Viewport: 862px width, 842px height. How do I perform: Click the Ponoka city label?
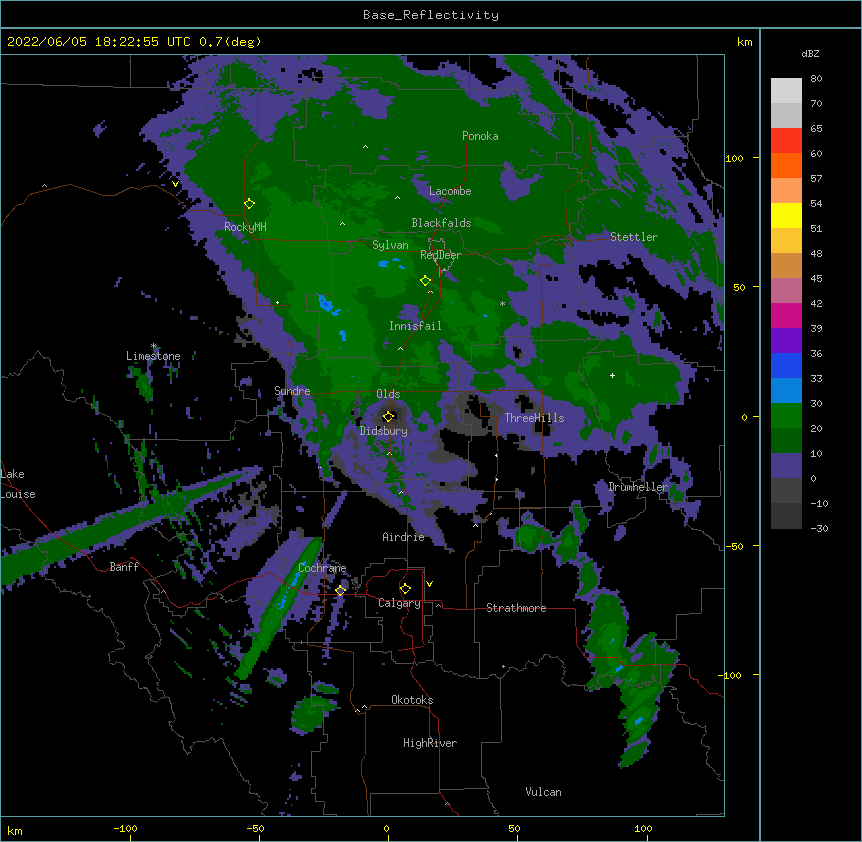(x=480, y=136)
